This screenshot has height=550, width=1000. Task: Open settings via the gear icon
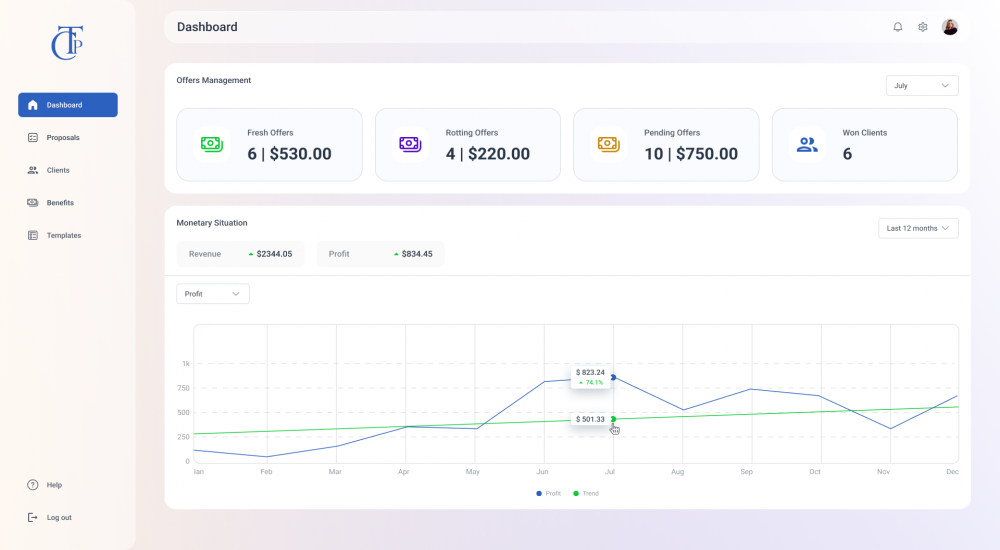click(923, 27)
